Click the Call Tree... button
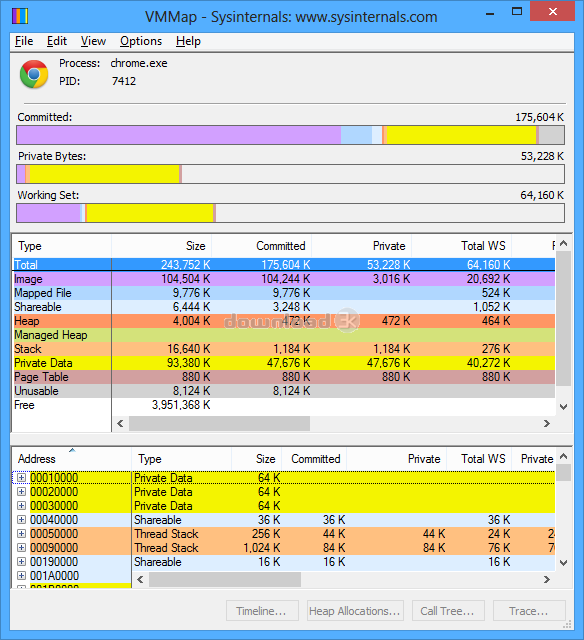The image size is (584, 640). pyautogui.click(x=448, y=611)
